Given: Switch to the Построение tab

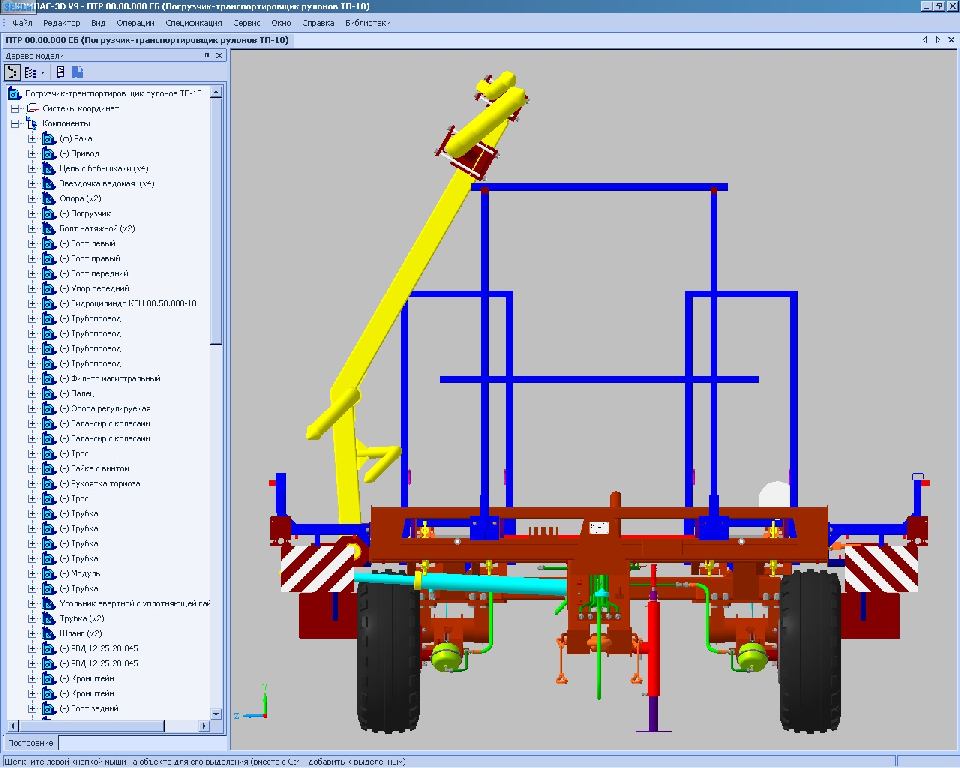Looking at the screenshot, I should pos(29,743).
